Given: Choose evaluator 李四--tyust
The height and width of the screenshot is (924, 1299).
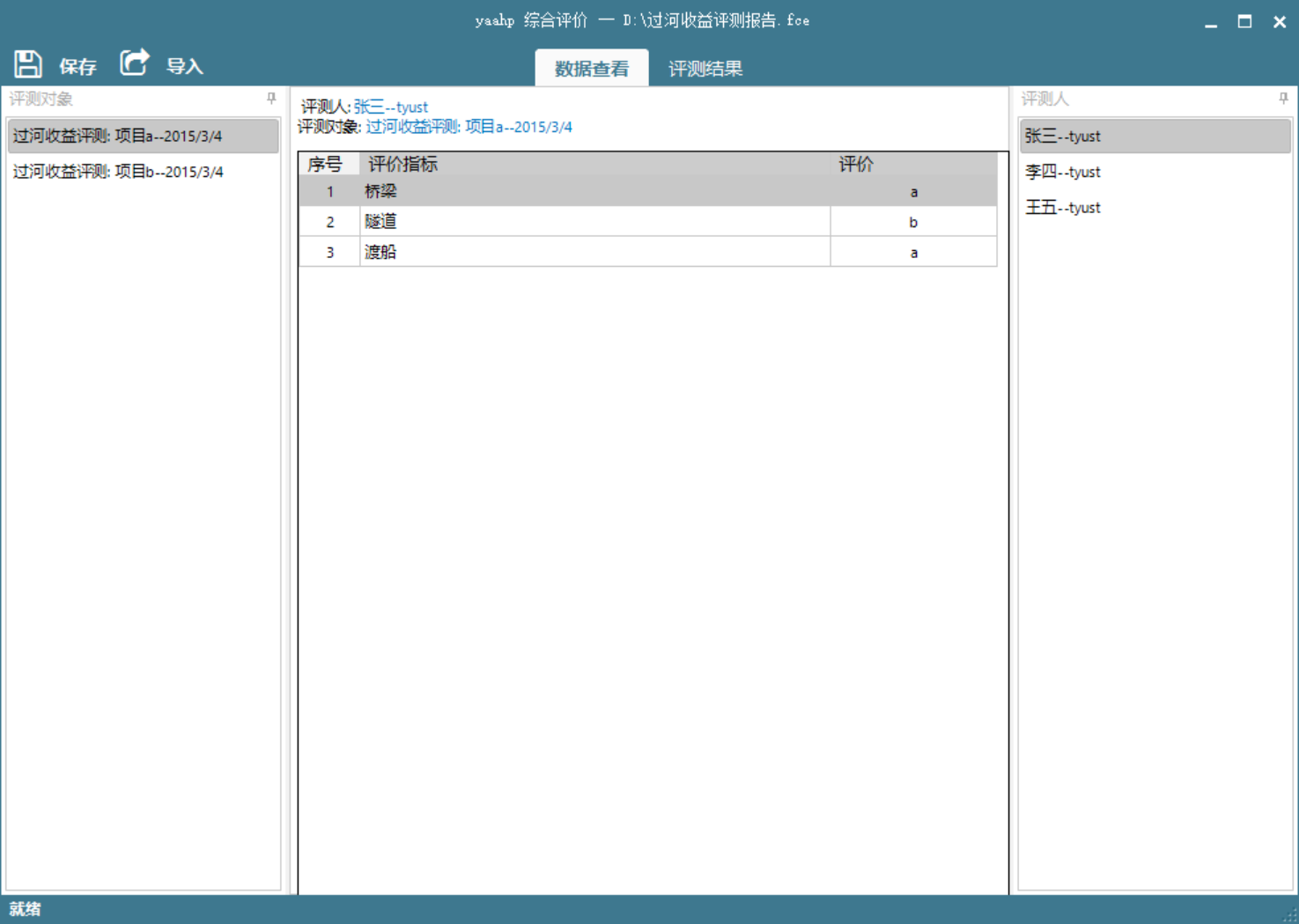Looking at the screenshot, I should 1063,172.
